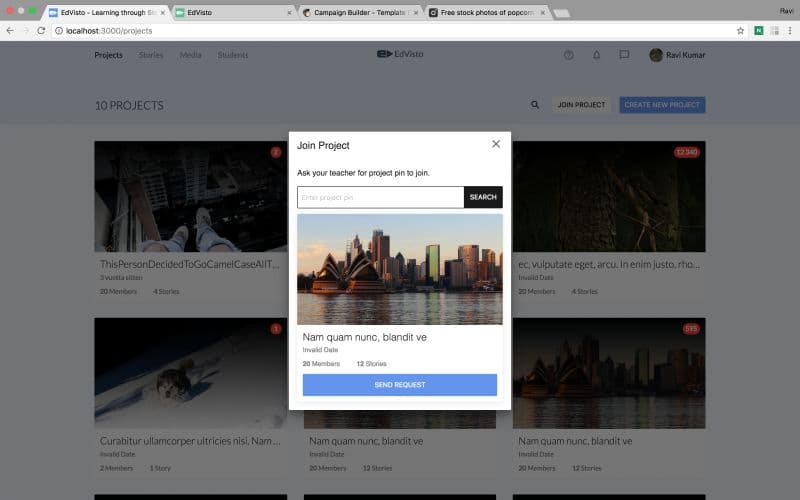Go to Projects nav item

pos(108,55)
